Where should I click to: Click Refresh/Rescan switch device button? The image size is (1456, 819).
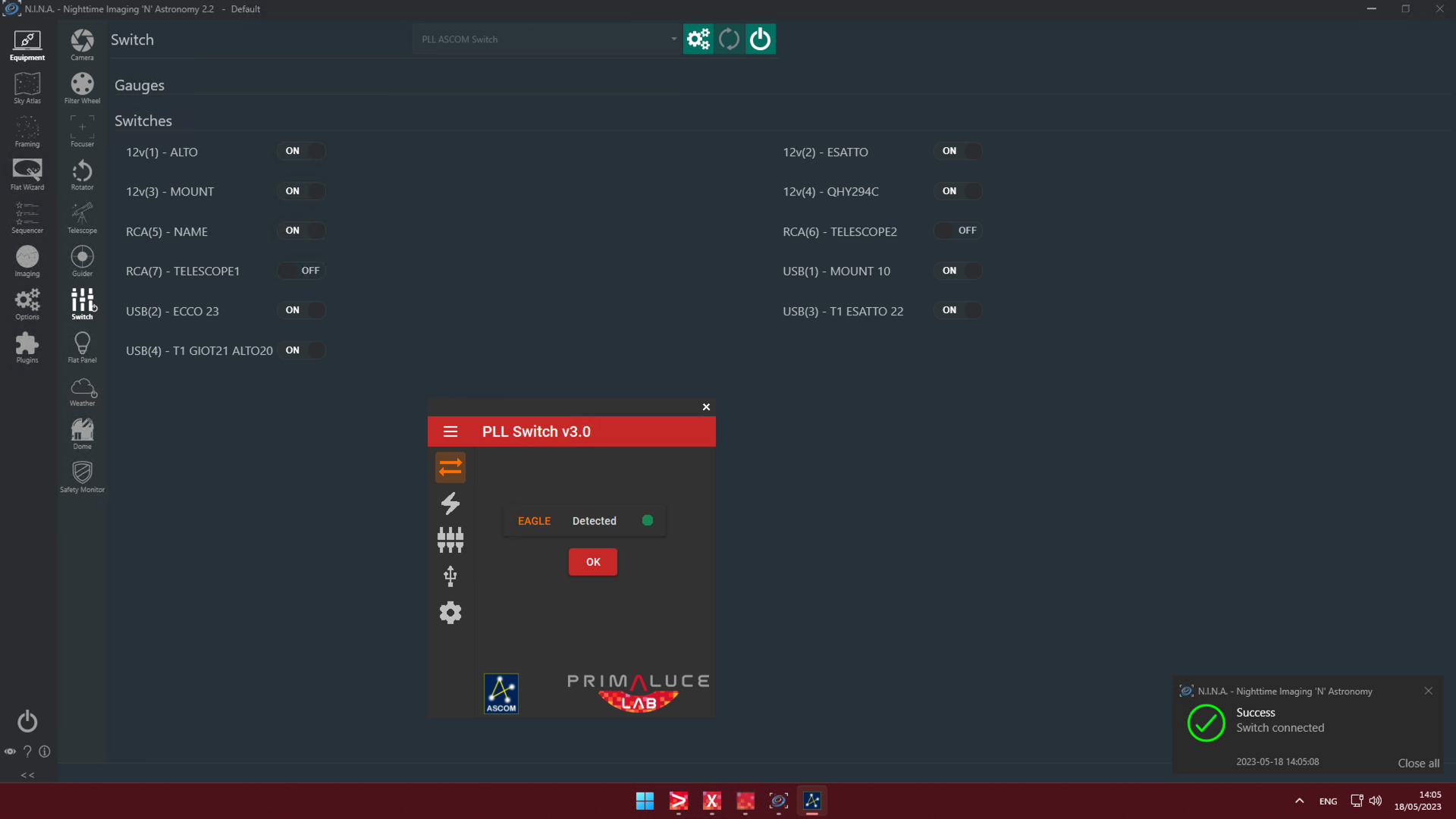click(729, 39)
